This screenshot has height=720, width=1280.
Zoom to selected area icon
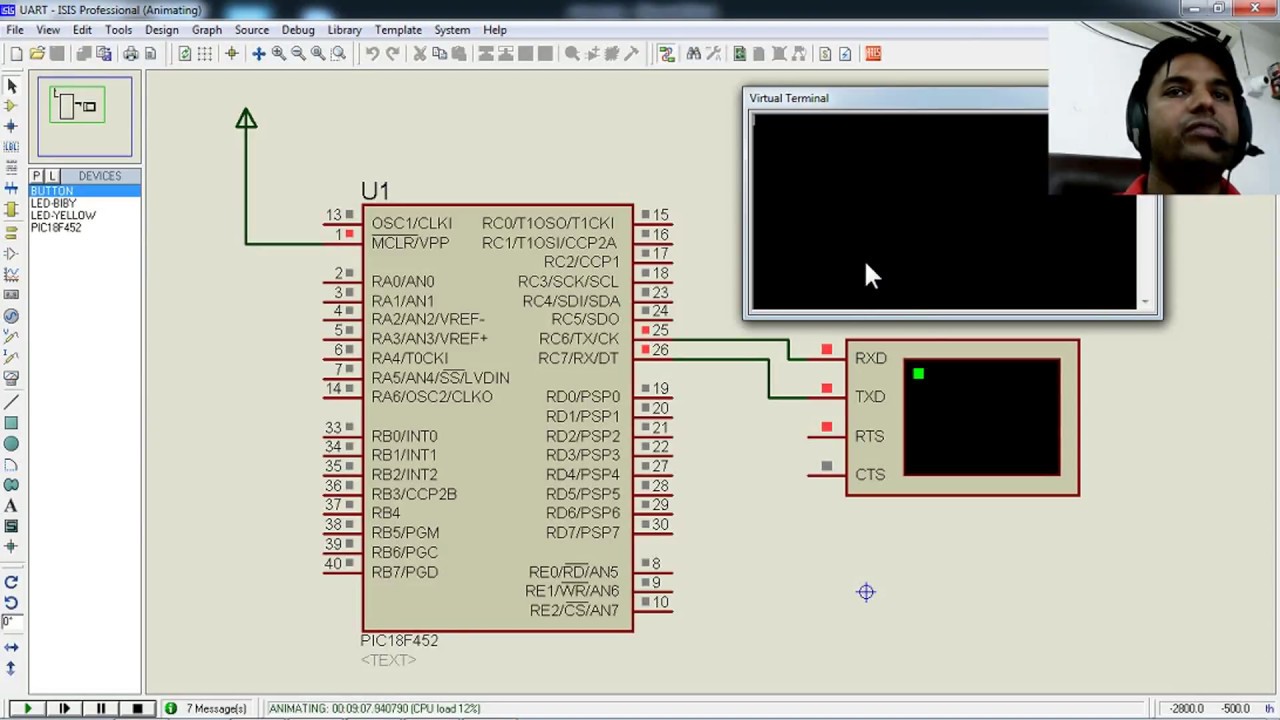[338, 53]
